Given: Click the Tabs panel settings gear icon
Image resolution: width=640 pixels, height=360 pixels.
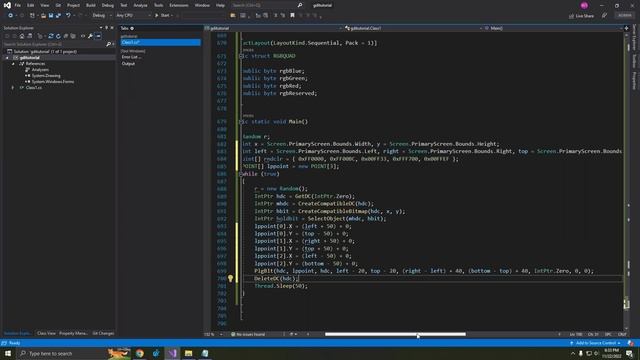Looking at the screenshot, I should point(132,28).
